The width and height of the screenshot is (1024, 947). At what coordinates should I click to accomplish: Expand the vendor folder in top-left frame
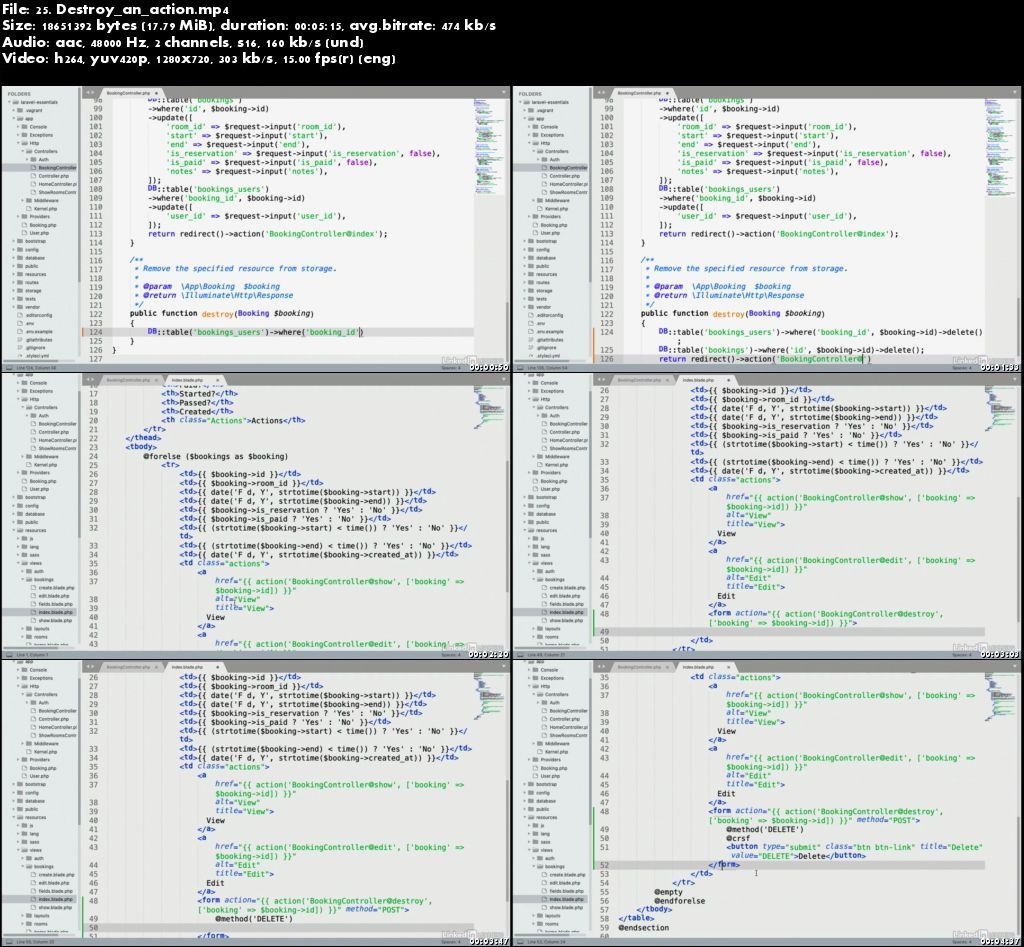point(13,306)
